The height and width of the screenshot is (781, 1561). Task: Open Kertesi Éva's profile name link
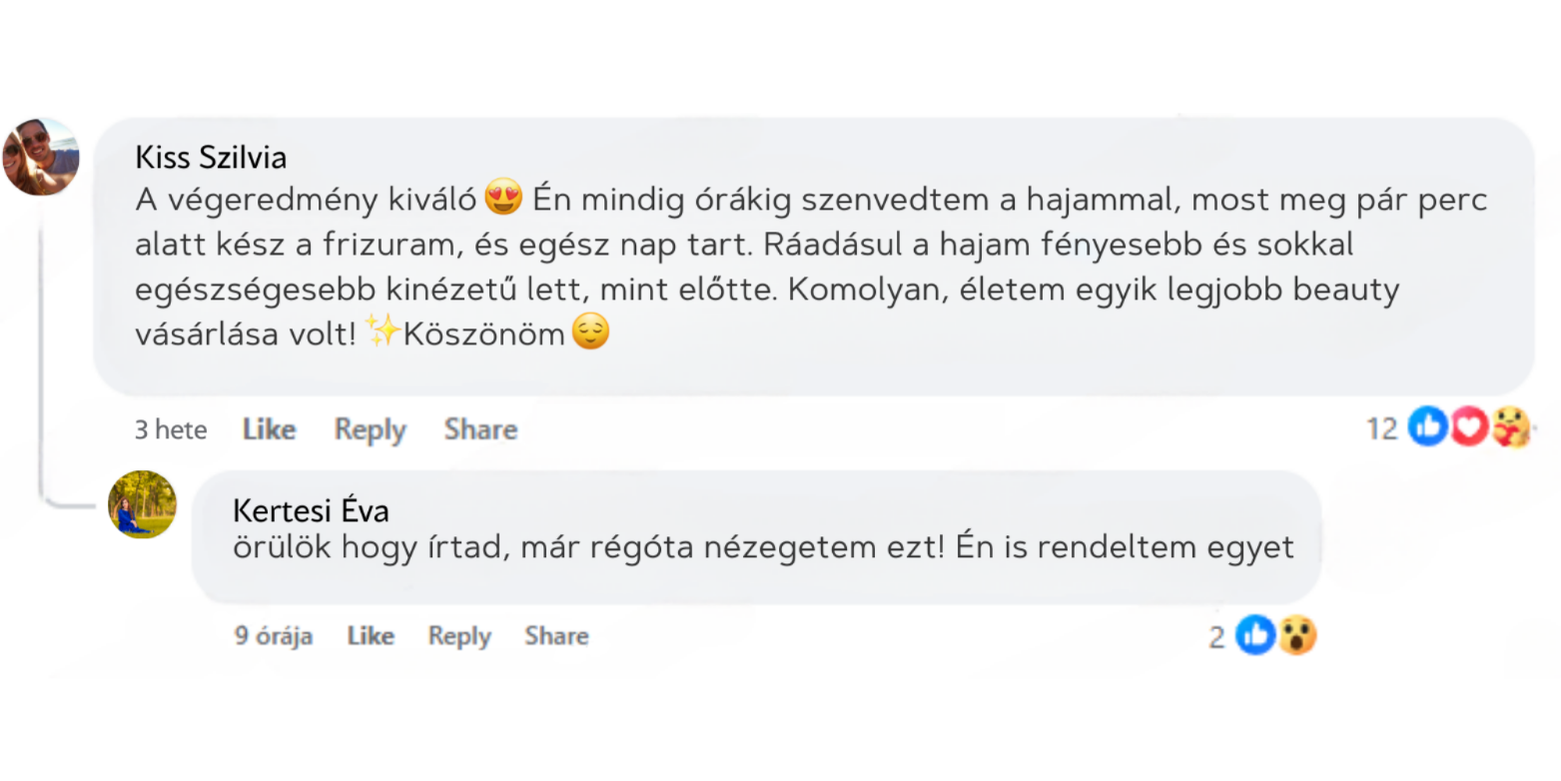pos(310,510)
